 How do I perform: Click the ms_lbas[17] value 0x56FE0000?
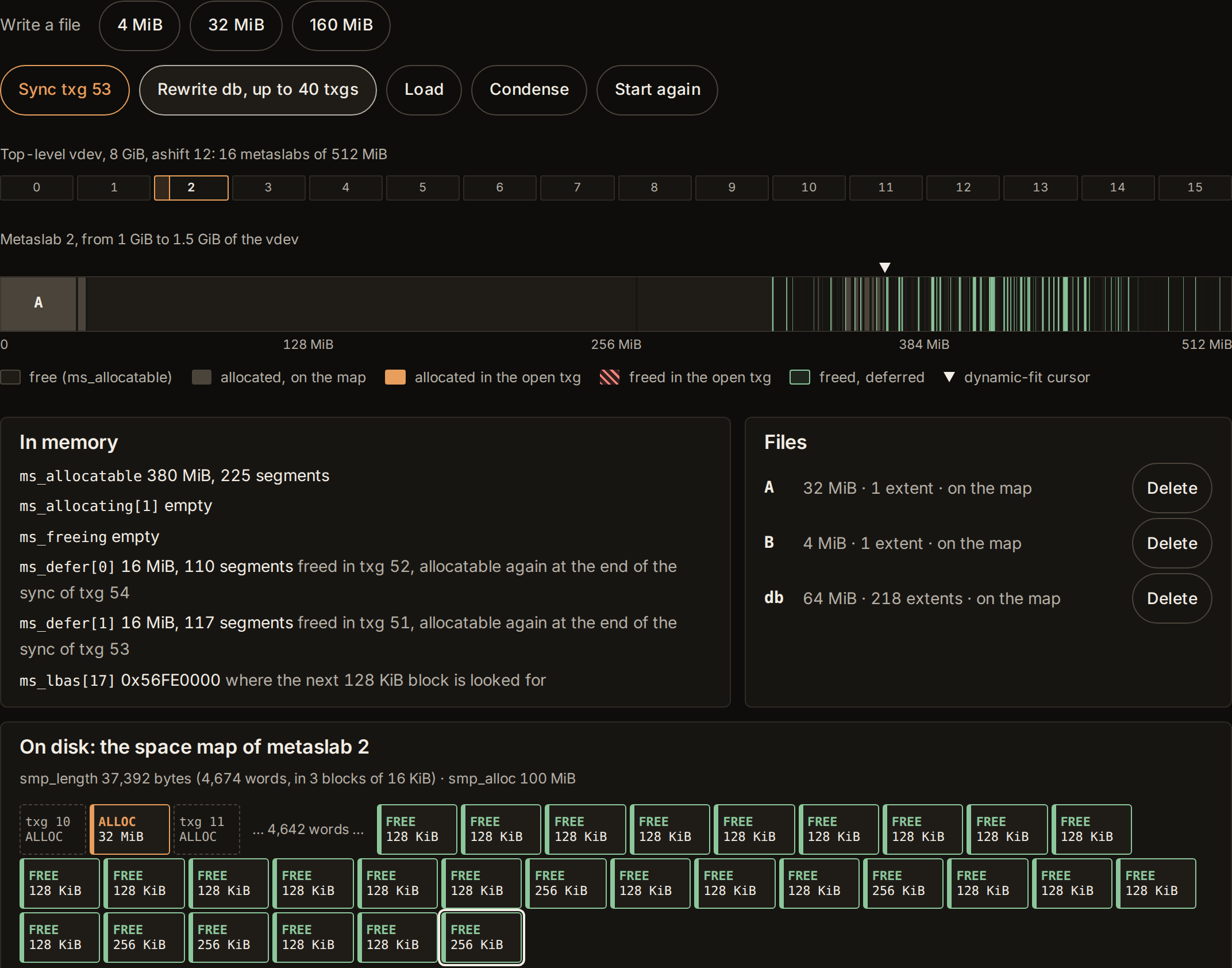click(171, 681)
